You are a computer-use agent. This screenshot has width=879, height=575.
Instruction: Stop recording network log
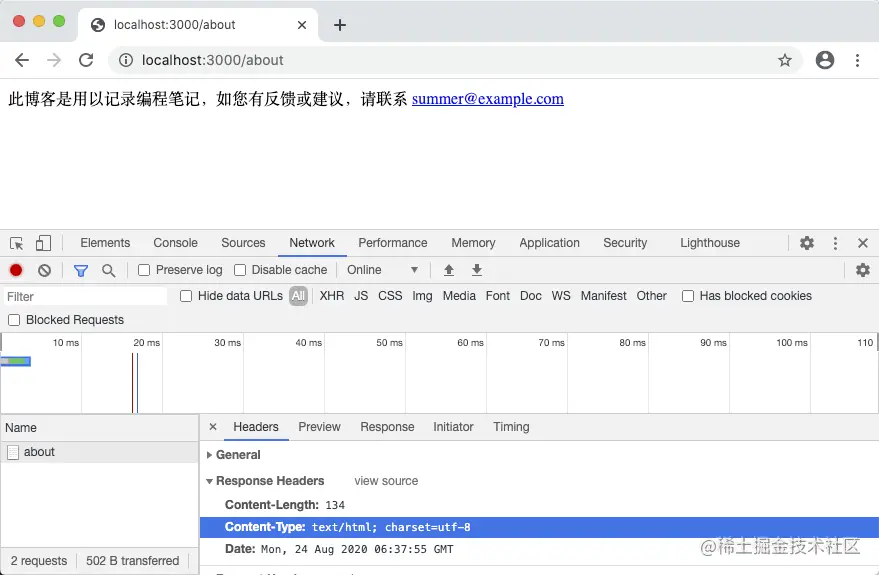pyautogui.click(x=16, y=270)
